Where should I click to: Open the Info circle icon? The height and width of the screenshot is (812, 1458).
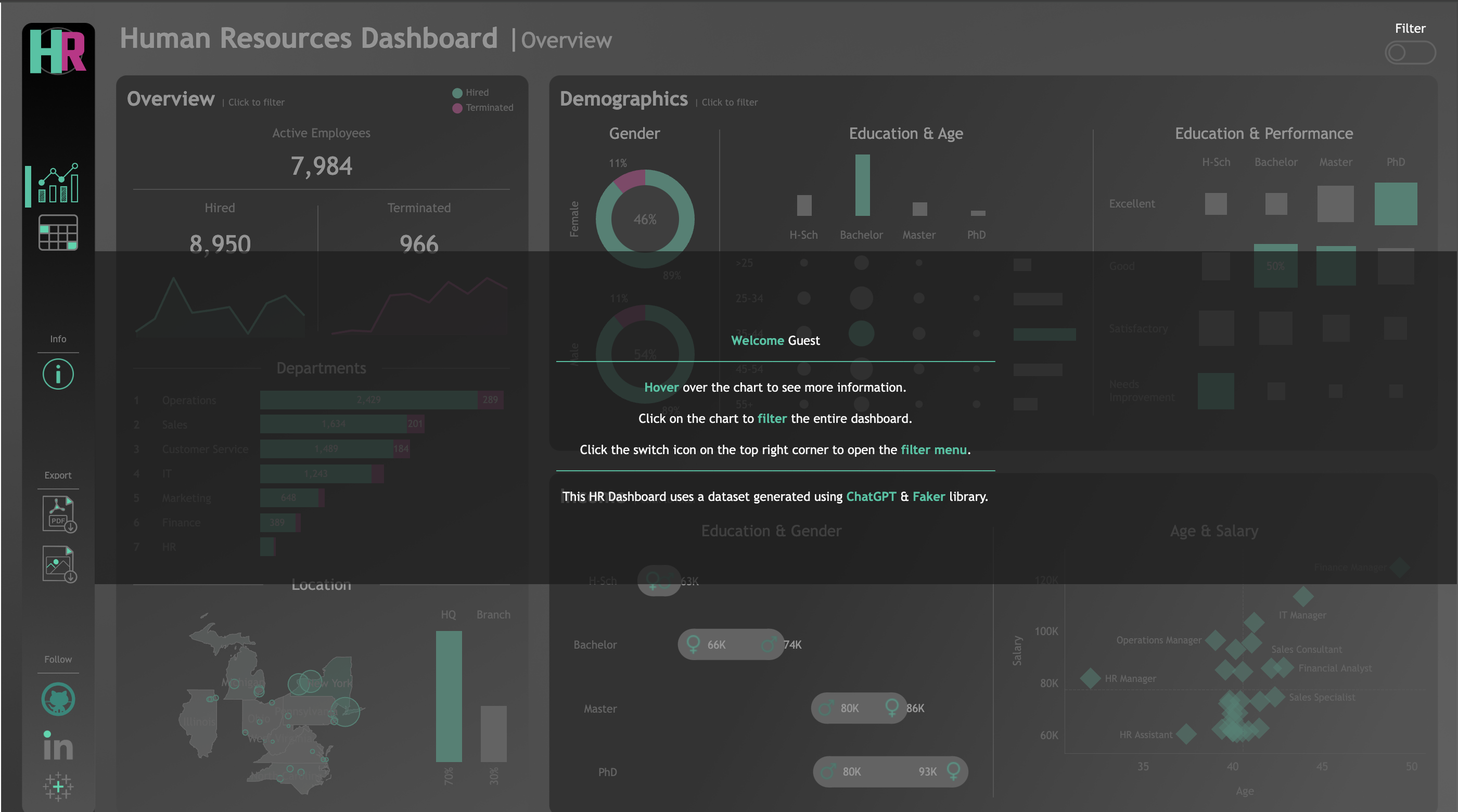[x=57, y=373]
